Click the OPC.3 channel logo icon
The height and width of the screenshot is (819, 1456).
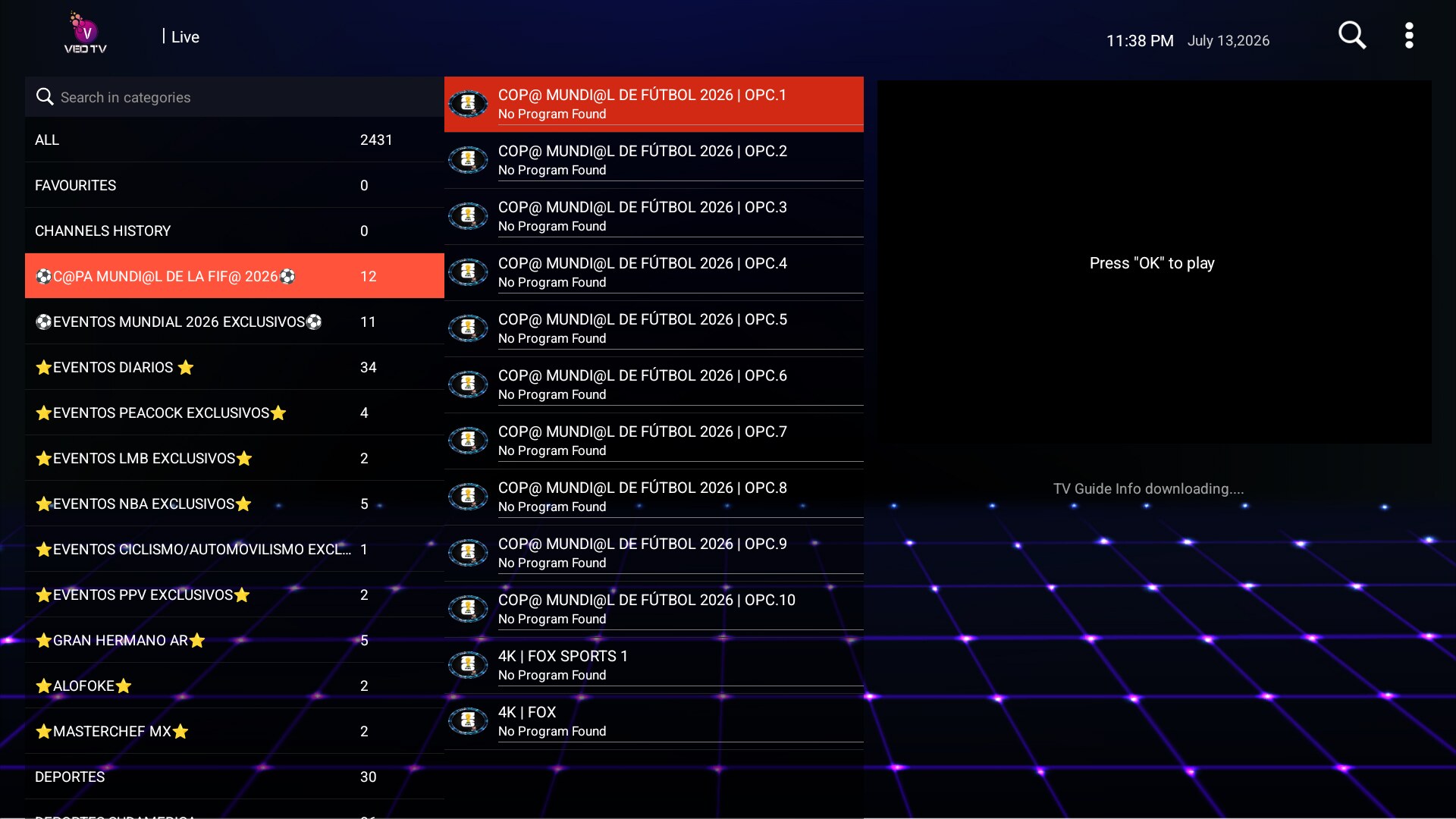coord(468,216)
